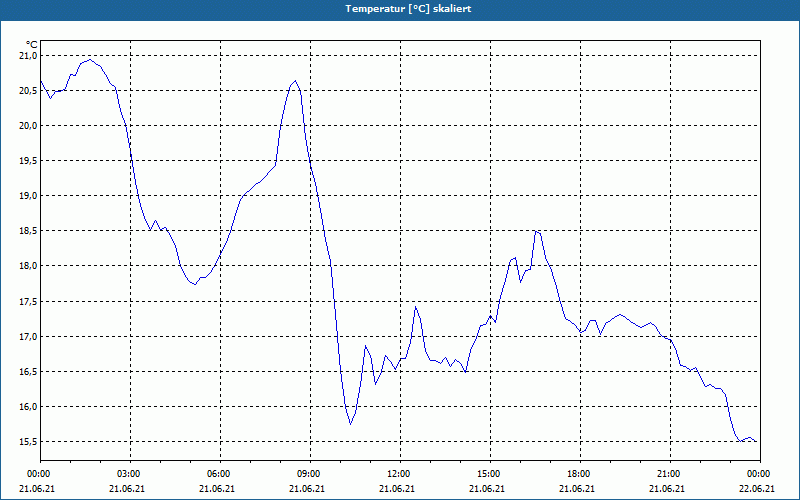The width and height of the screenshot is (800, 500).
Task: Click the 09:00 x-axis label
Action: pos(310,474)
